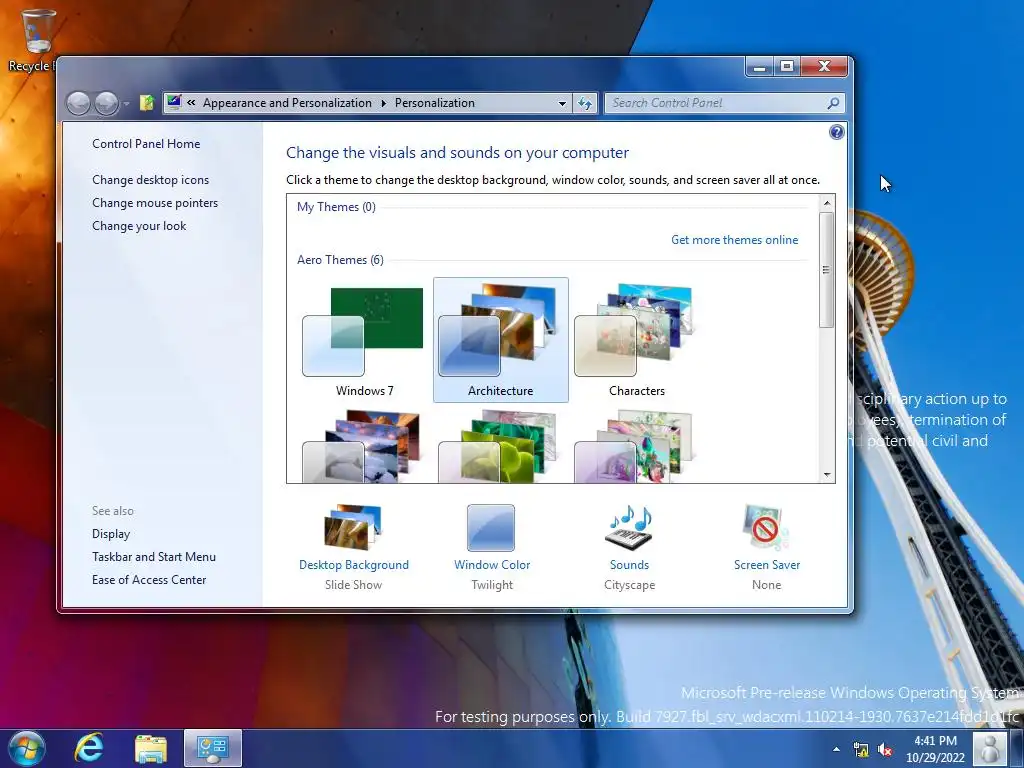Click the theme list scrollbar thumb

pyautogui.click(x=827, y=270)
